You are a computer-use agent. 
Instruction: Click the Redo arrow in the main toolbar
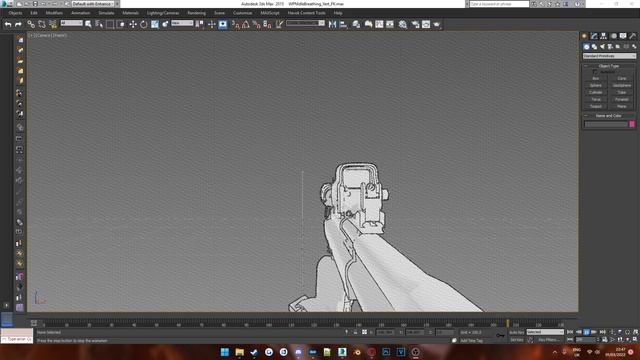click(x=18, y=24)
